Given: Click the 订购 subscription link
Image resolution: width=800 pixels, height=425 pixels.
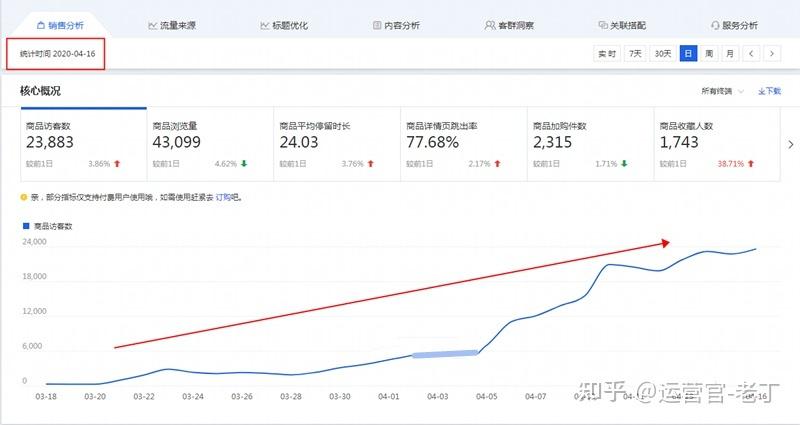Looking at the screenshot, I should coord(223,197).
